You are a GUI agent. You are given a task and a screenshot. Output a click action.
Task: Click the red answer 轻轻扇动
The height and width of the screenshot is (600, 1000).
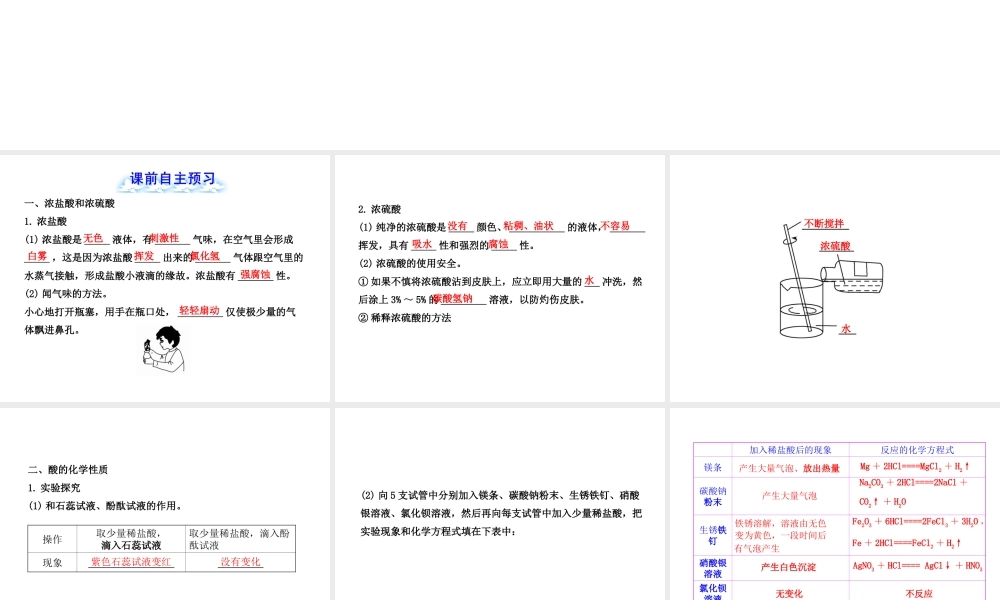click(x=200, y=311)
